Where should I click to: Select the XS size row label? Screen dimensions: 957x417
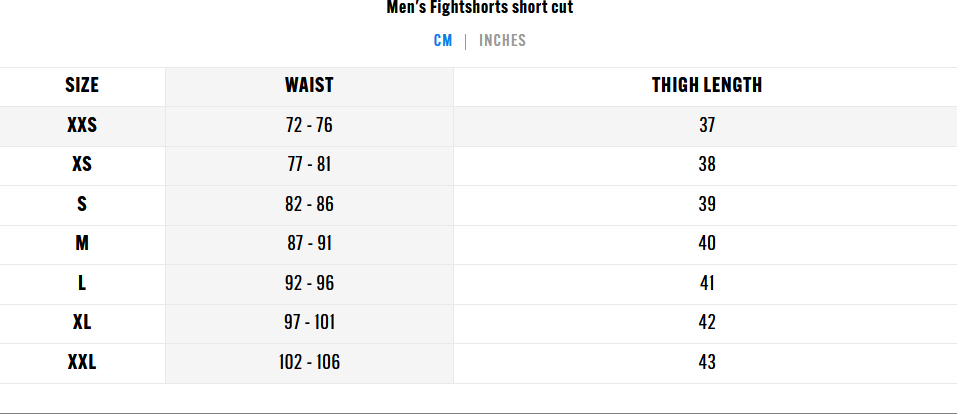pos(82,164)
